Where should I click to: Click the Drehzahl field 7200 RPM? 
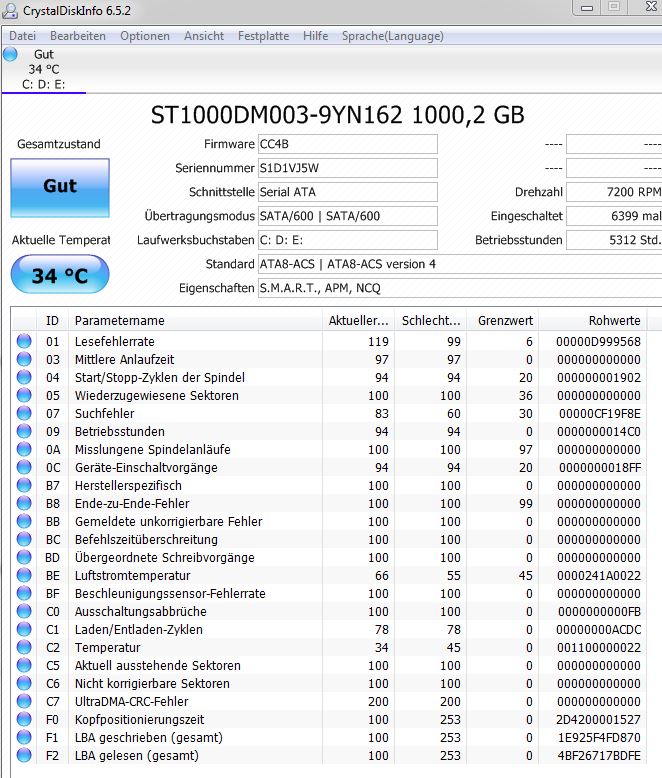coord(614,192)
